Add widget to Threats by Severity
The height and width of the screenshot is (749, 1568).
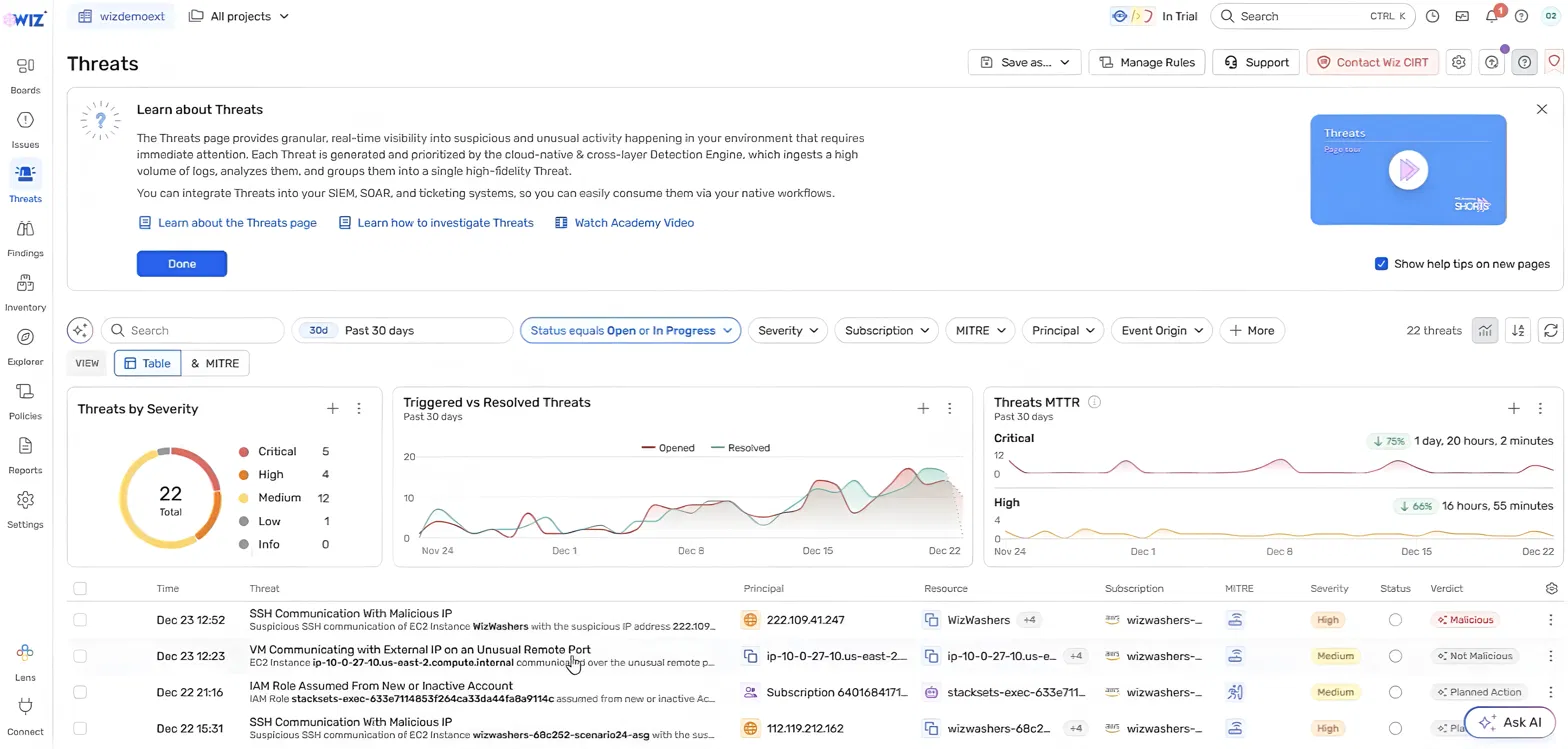click(333, 408)
